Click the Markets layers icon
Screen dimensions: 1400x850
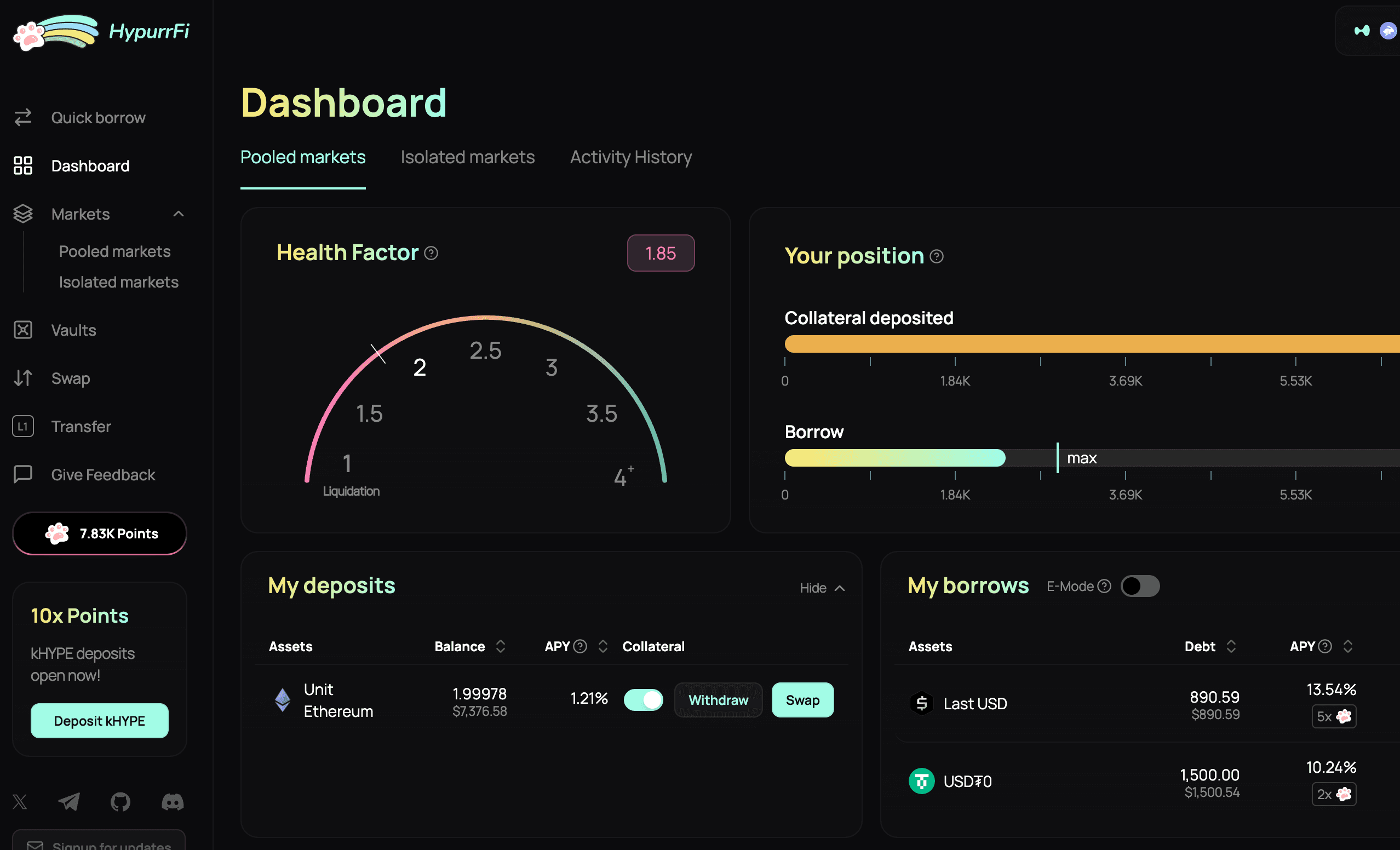pos(22,214)
